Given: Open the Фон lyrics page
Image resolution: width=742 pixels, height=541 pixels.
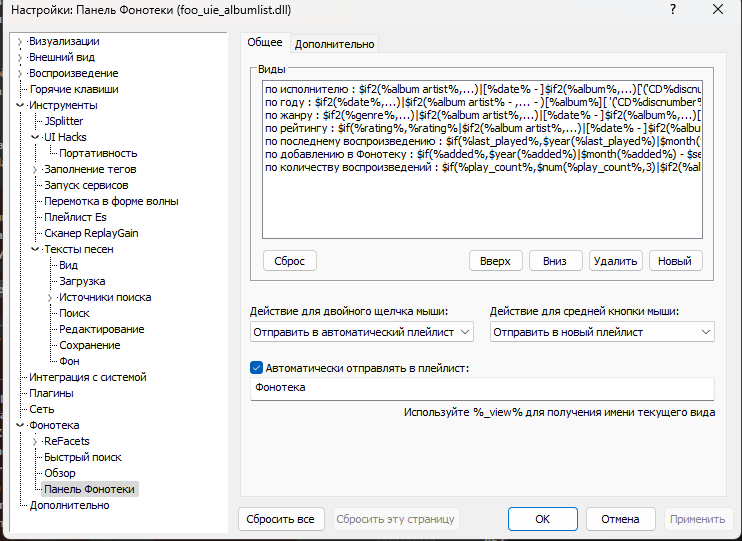Looking at the screenshot, I should [x=69, y=362].
